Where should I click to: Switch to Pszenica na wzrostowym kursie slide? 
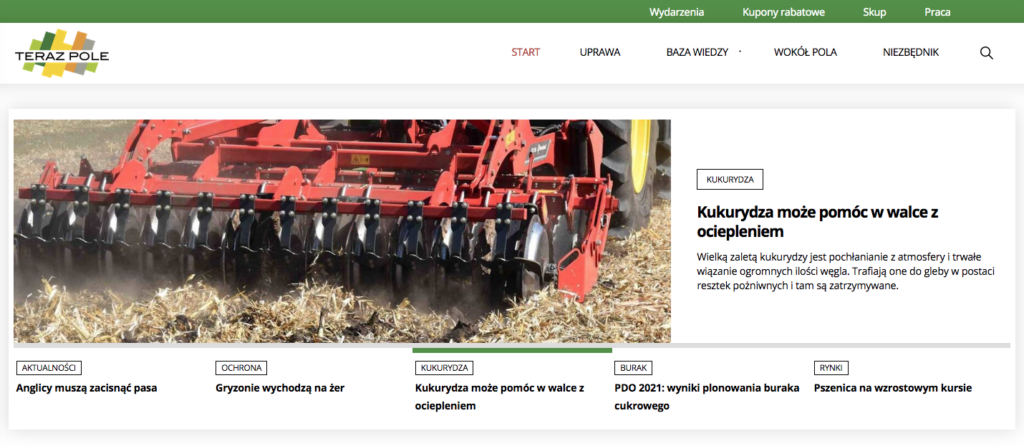point(893,388)
